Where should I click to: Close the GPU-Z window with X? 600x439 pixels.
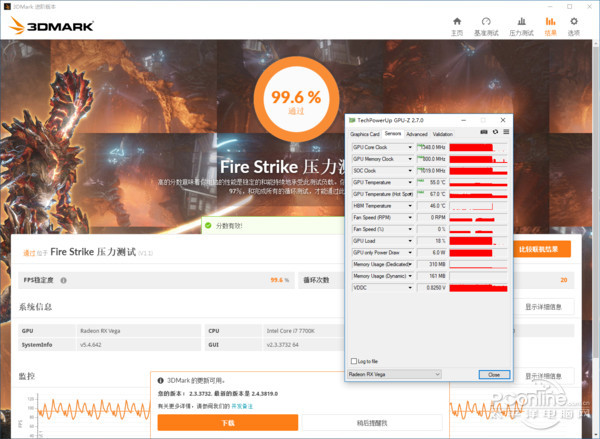[503, 120]
